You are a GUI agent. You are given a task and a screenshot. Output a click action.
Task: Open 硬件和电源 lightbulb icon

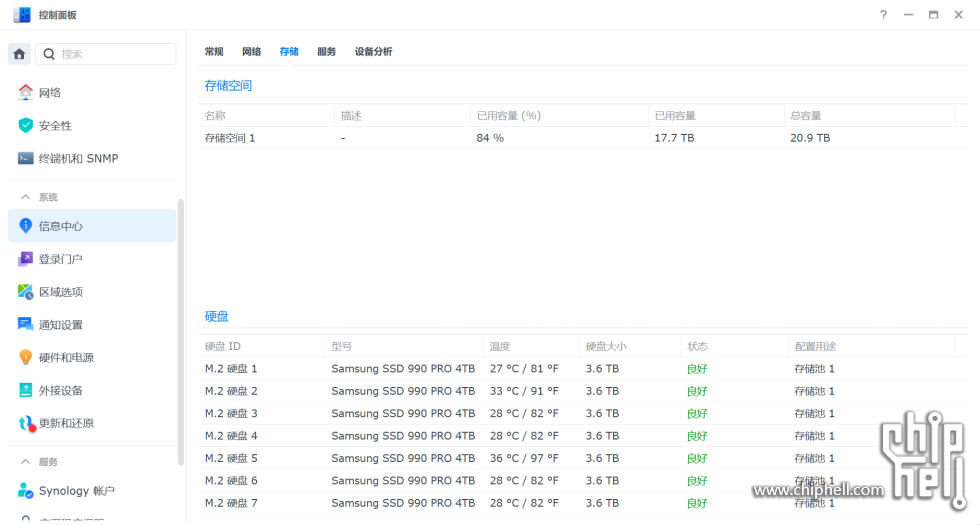click(26, 358)
